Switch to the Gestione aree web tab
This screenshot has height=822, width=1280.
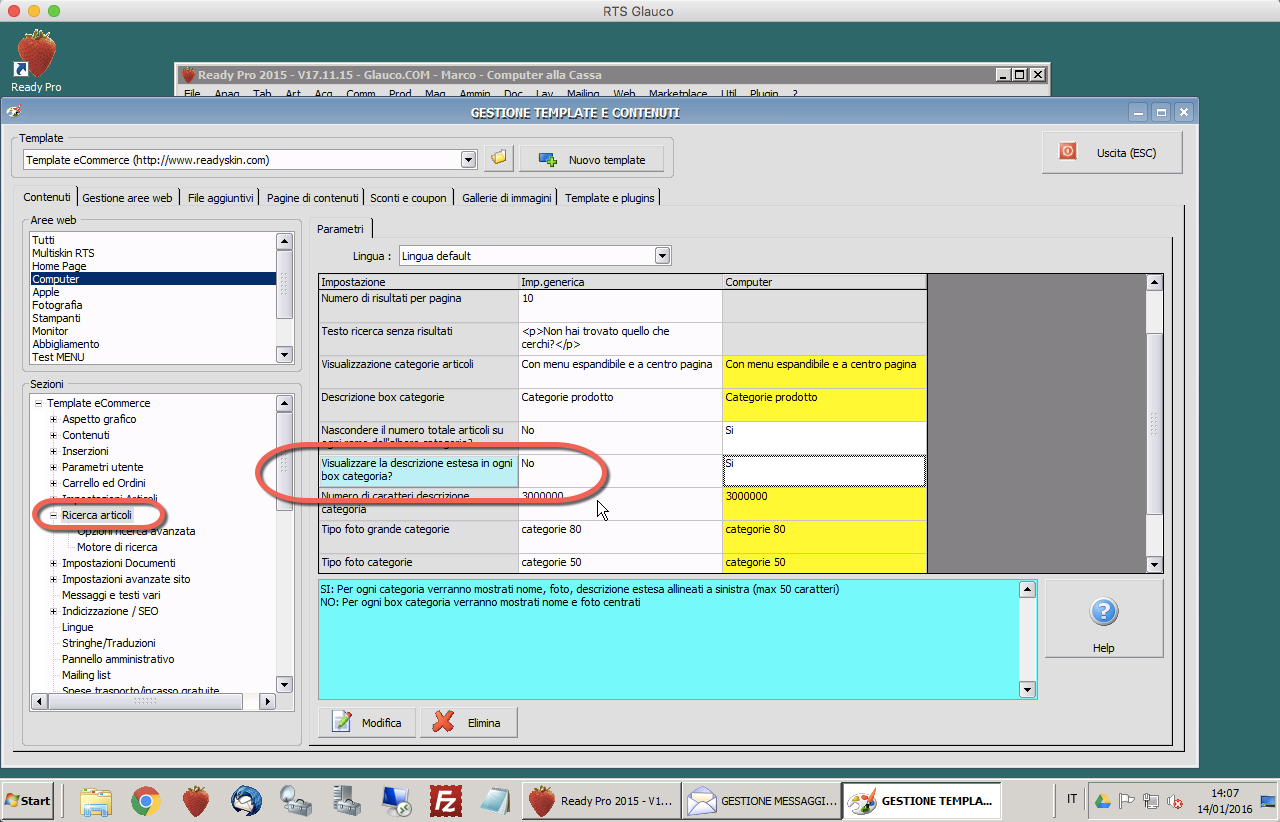click(x=127, y=198)
